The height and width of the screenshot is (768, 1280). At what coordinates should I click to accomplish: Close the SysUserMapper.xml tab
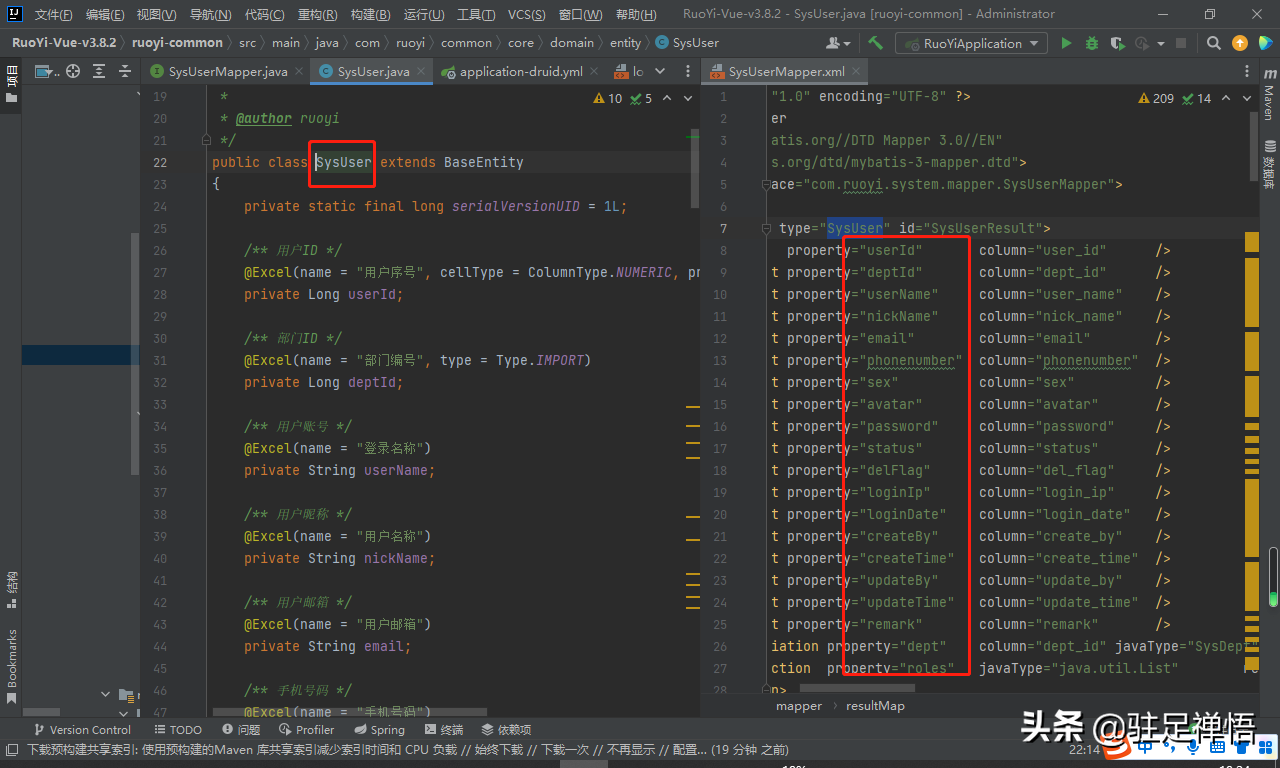[856, 72]
